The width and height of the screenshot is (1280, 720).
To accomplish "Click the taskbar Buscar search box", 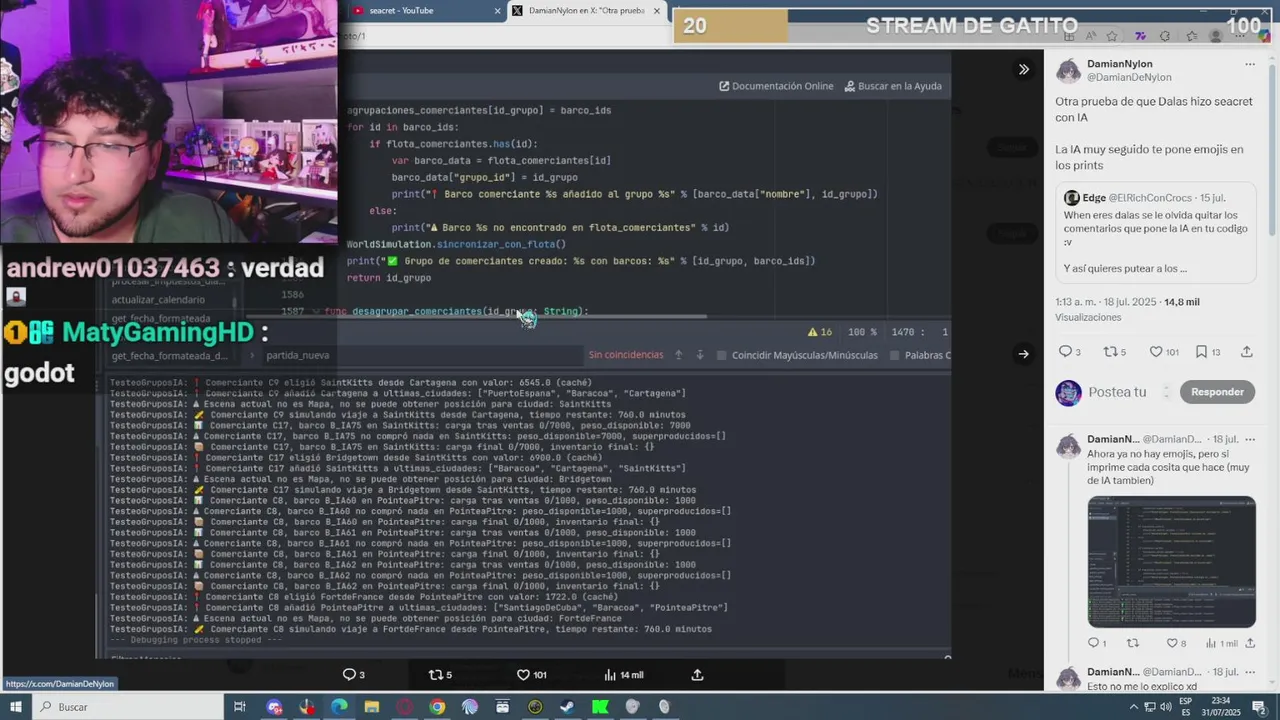I will coord(128,707).
